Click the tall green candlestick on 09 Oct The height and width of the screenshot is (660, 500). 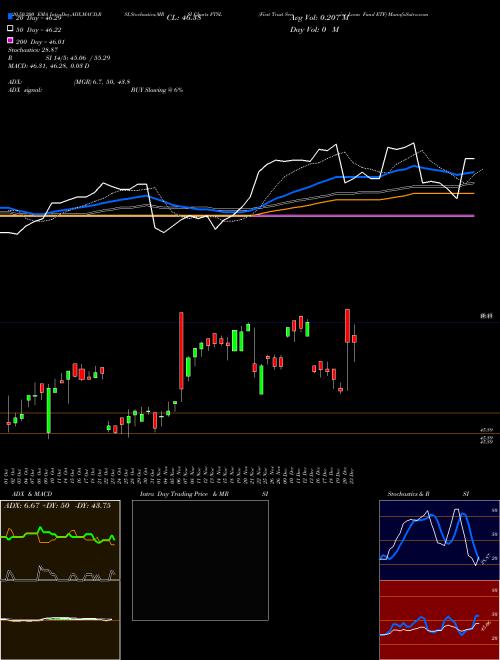(x=49, y=410)
